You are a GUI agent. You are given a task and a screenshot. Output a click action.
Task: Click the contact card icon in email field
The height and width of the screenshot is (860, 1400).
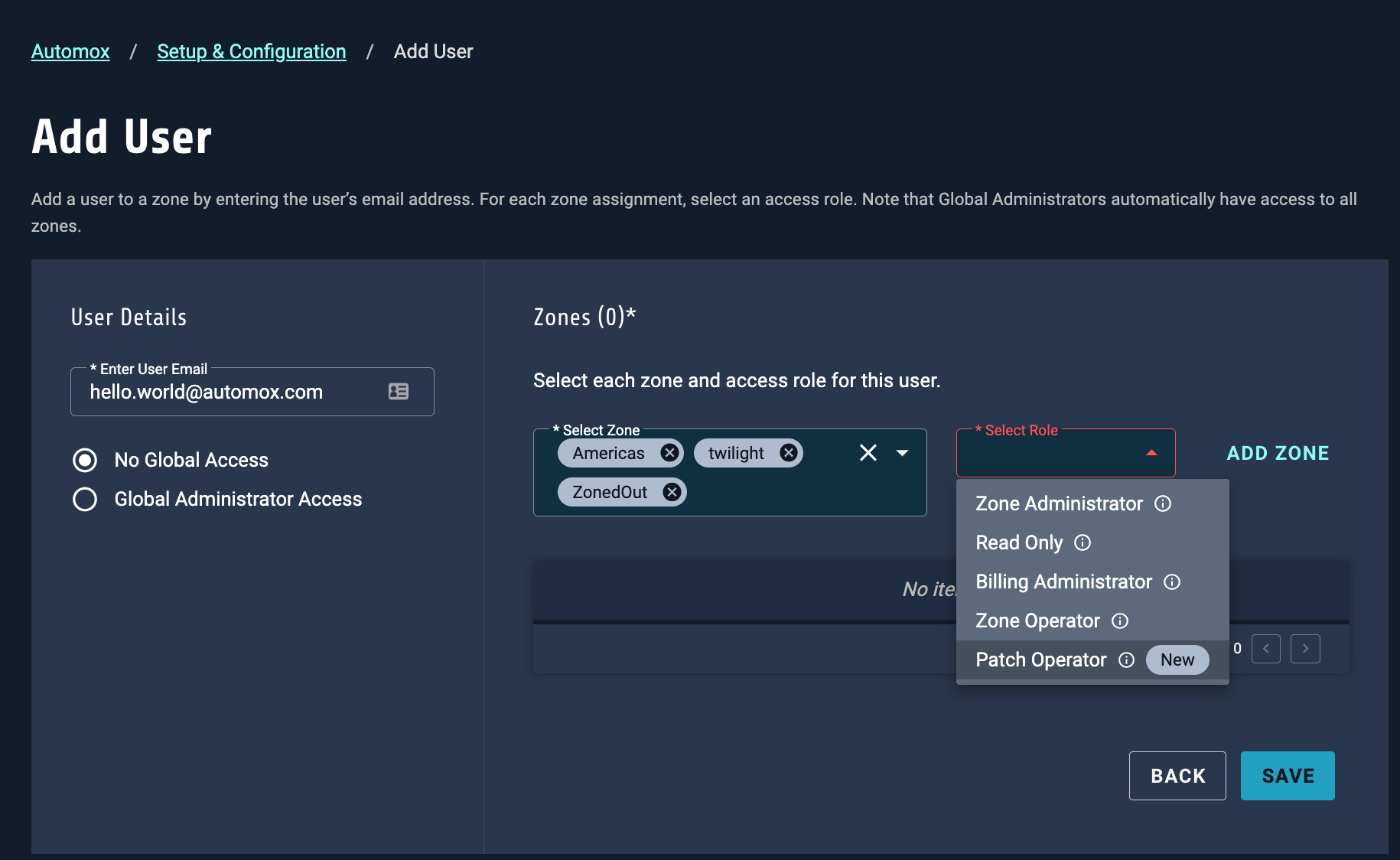[x=399, y=392]
